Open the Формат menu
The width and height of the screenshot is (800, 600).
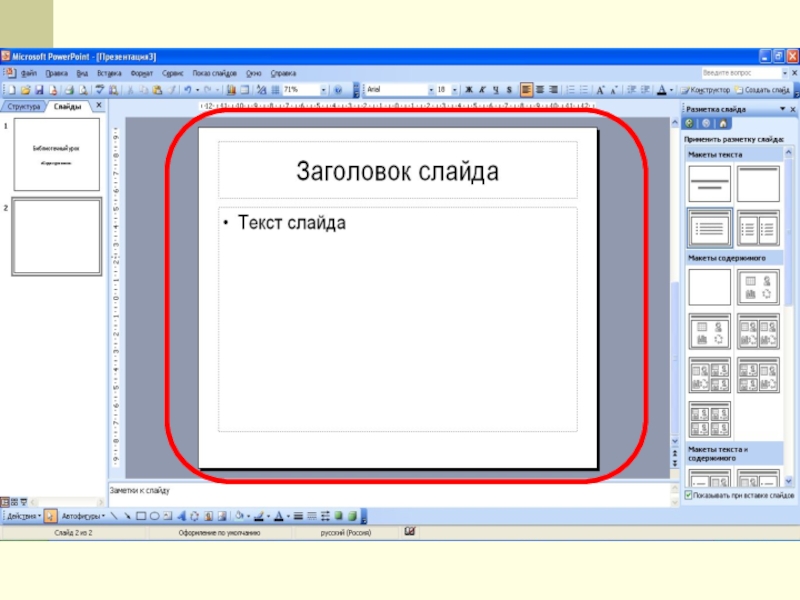point(141,73)
